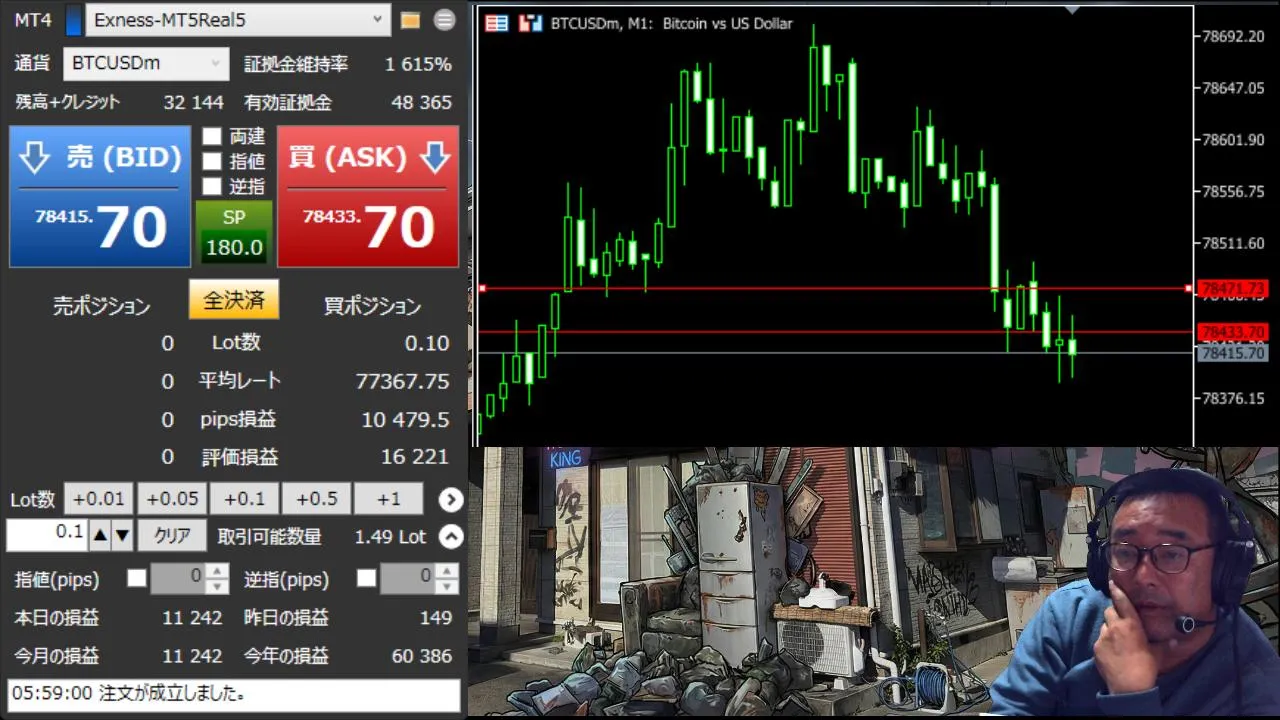1280x720 pixels.
Task: Click the 昨日の損益 value 149
Action: (435, 618)
